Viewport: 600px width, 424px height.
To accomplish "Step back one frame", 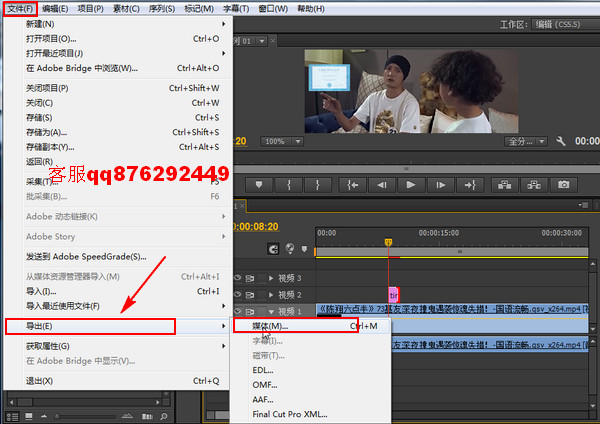I will coord(382,185).
